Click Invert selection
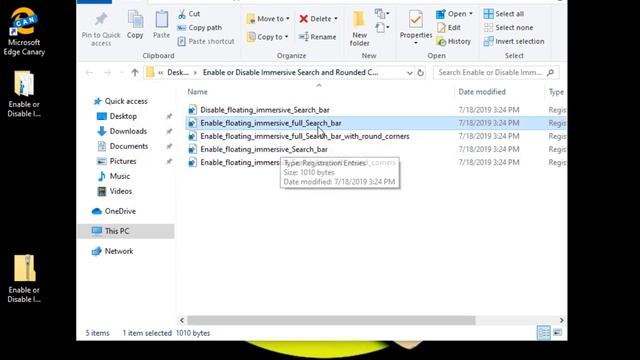The width and height of the screenshot is (640, 360). tap(514, 41)
